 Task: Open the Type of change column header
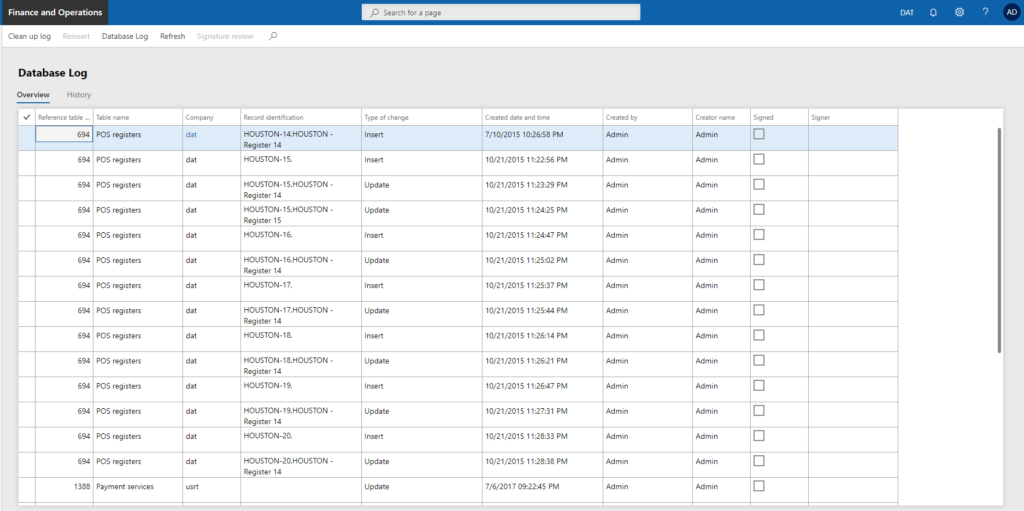[422, 118]
